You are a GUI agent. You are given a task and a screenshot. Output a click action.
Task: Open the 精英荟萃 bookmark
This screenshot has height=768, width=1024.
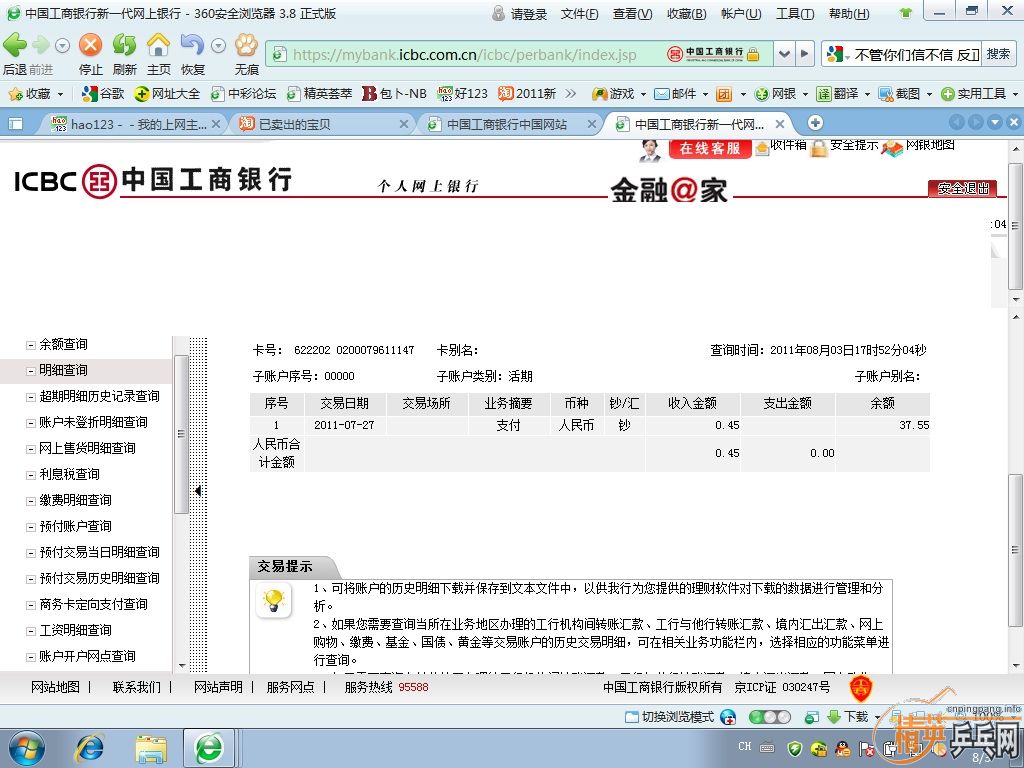[319, 94]
